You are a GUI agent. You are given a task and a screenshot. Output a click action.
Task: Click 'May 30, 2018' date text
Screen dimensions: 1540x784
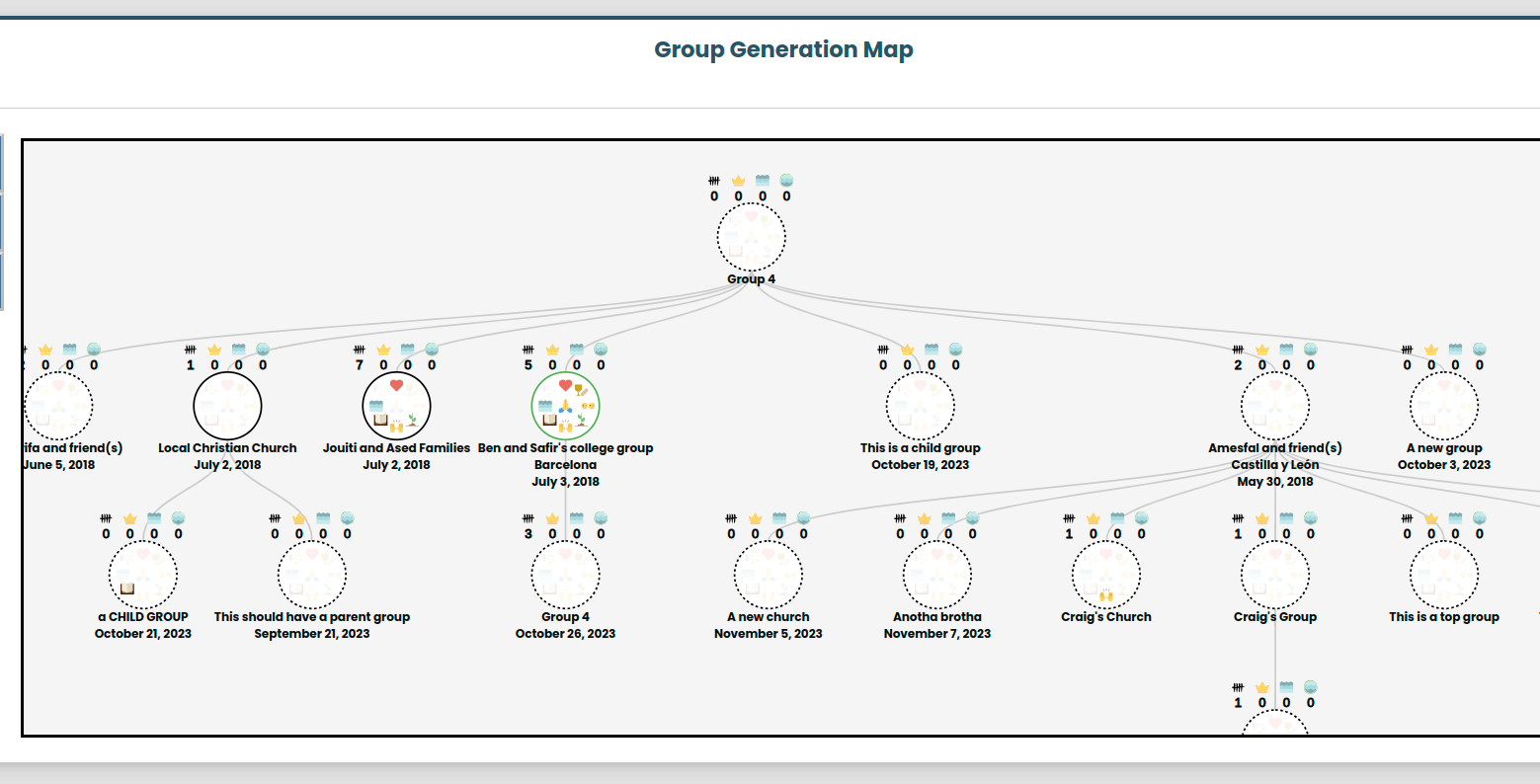[1274, 482]
